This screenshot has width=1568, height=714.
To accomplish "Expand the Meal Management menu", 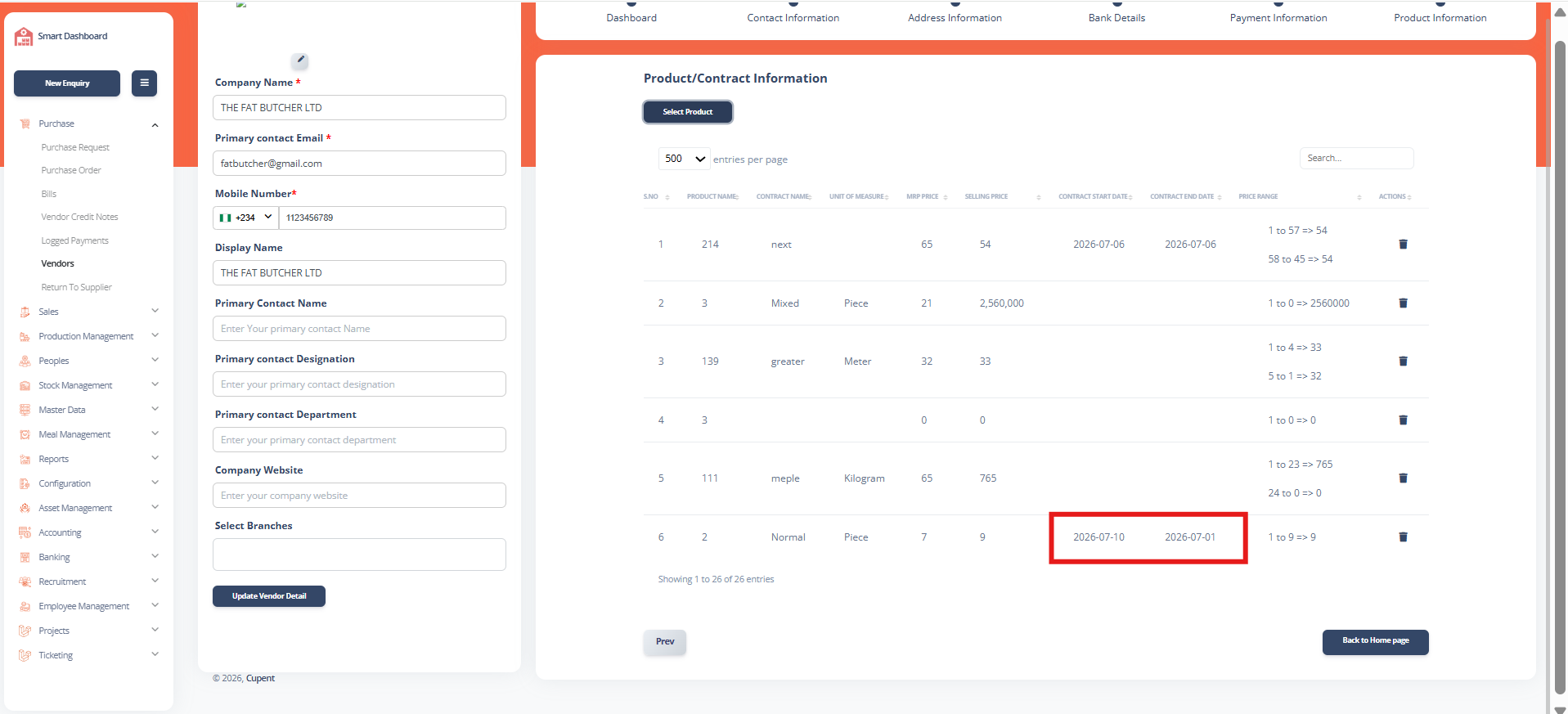I will pyautogui.click(x=155, y=433).
